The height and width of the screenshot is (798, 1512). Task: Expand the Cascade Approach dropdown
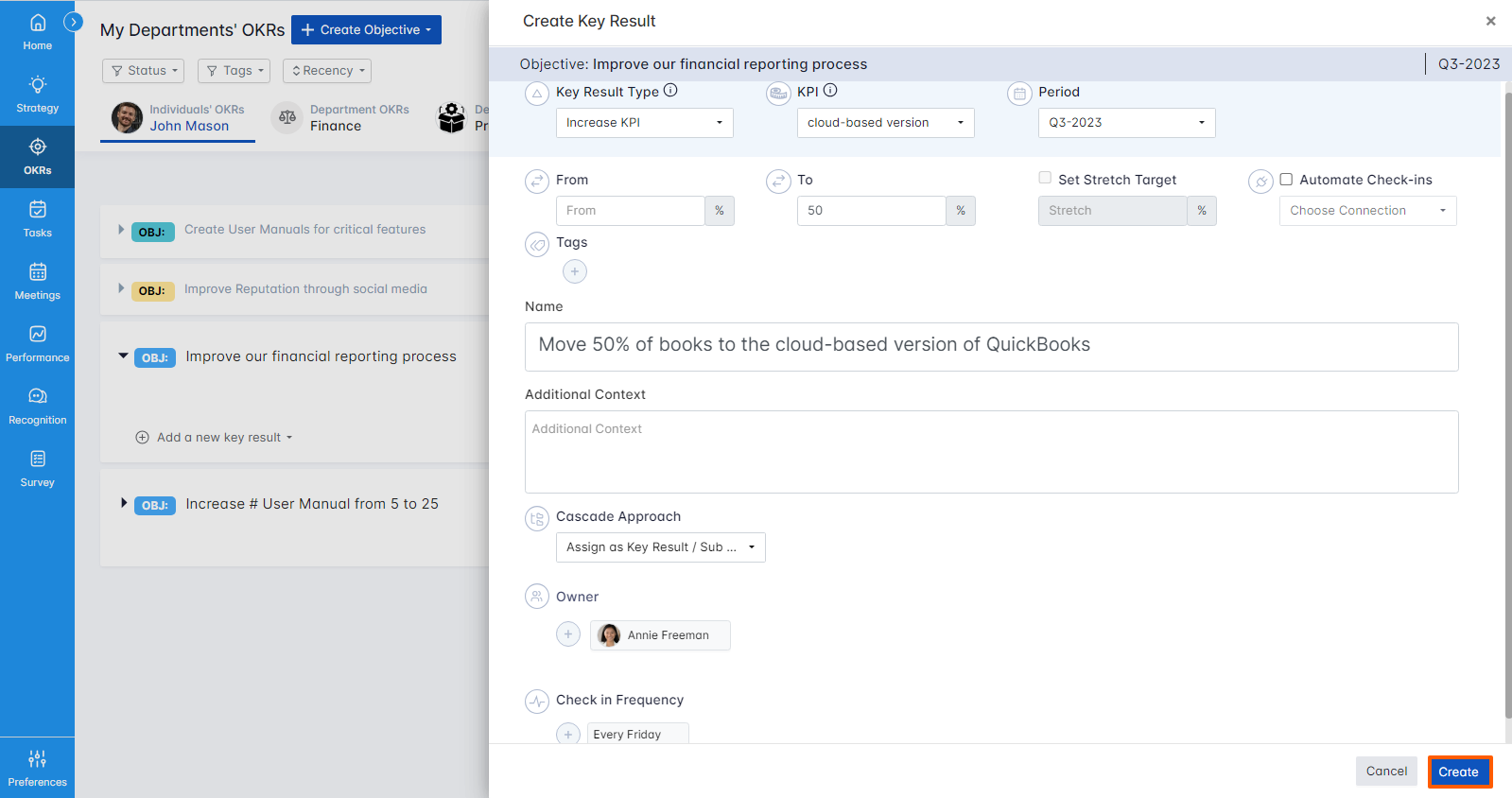pos(660,547)
